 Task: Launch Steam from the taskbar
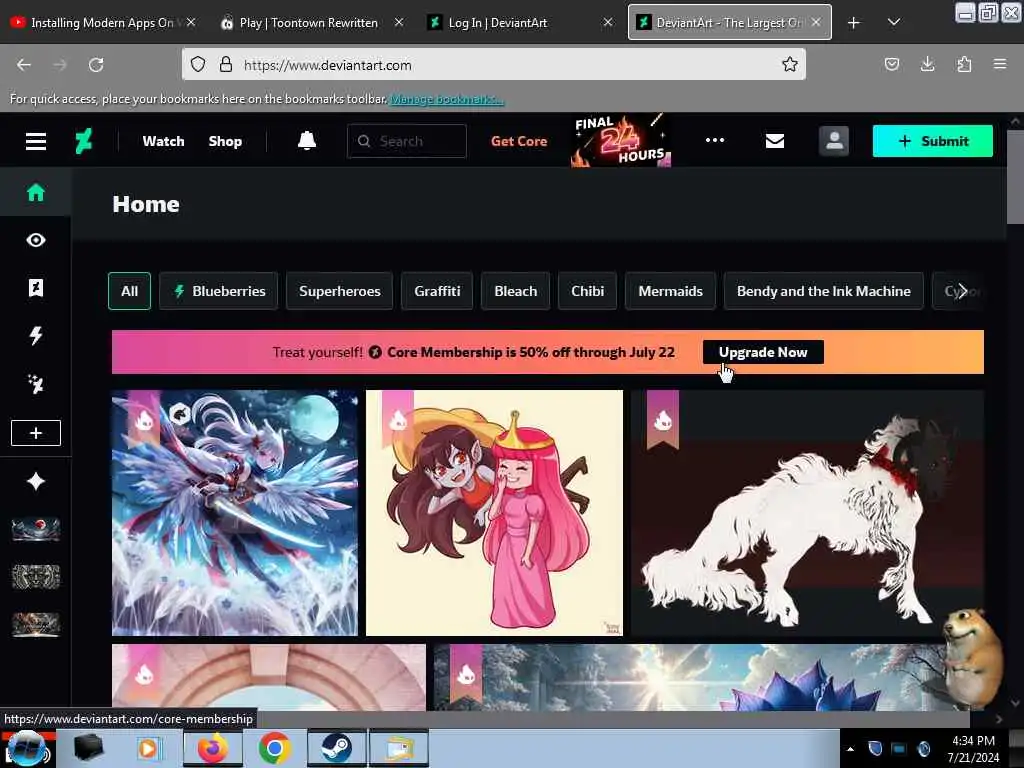coord(336,748)
